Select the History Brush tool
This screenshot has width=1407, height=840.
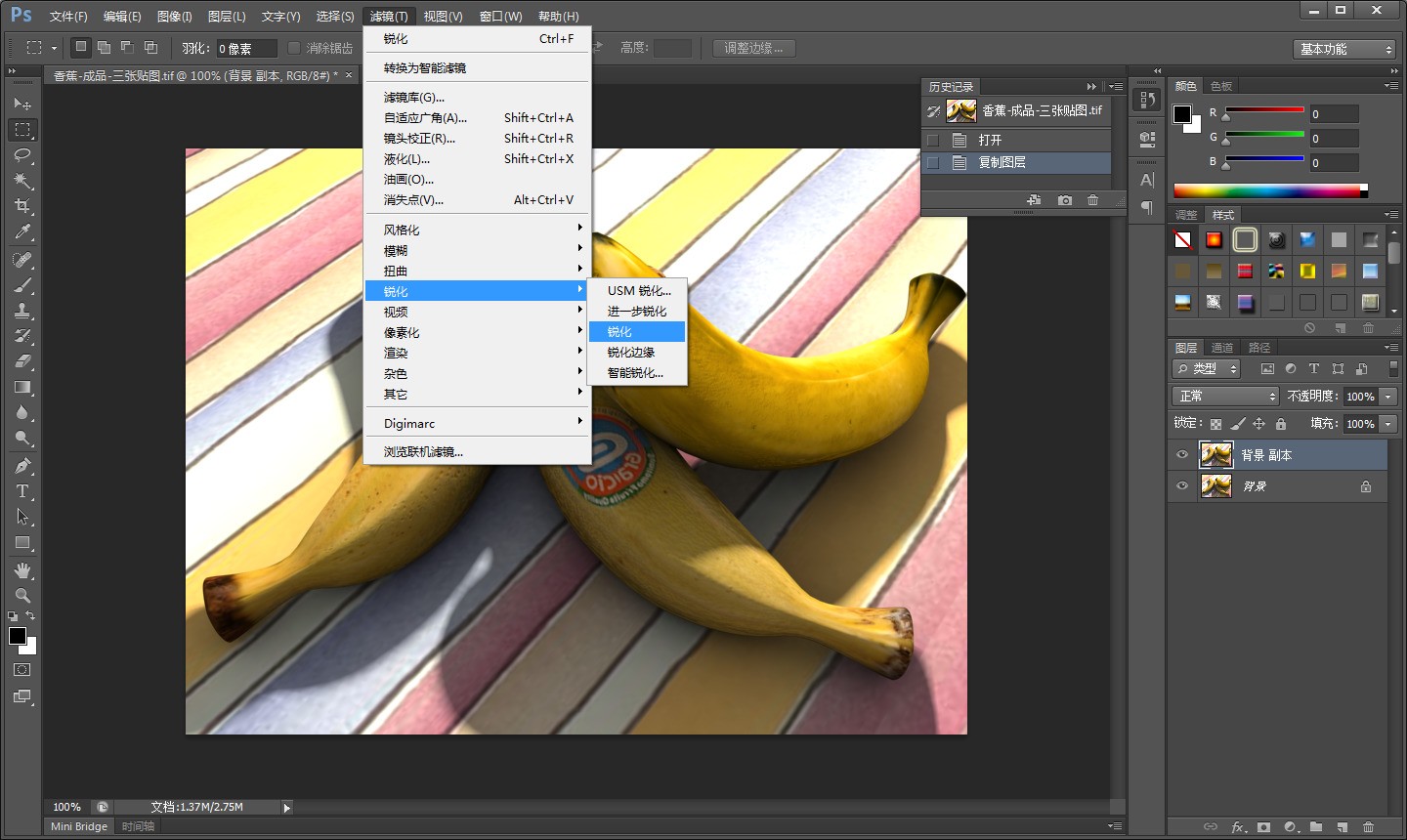pyautogui.click(x=22, y=336)
